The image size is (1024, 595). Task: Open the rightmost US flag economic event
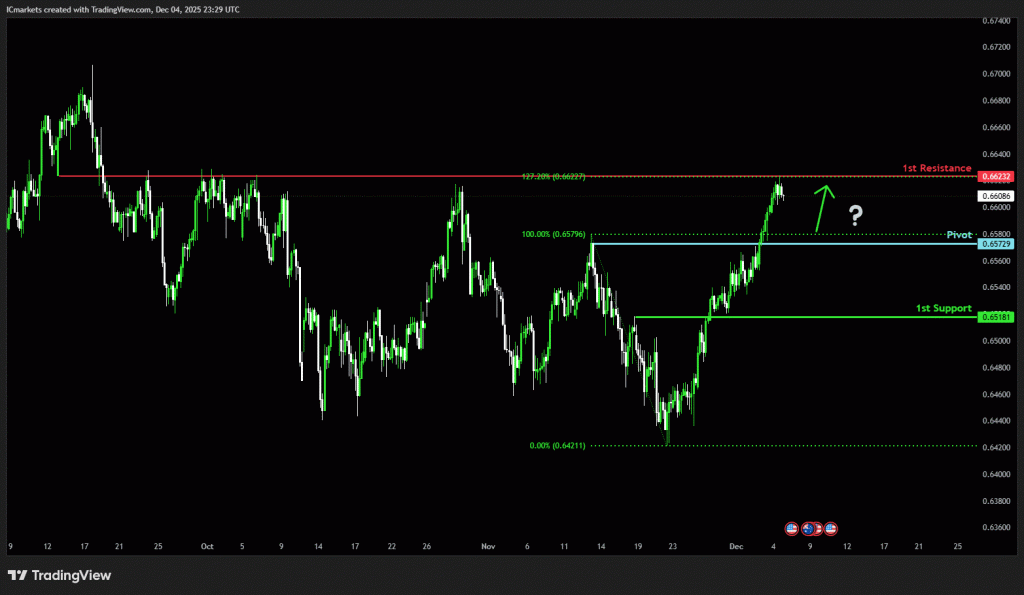(x=830, y=528)
